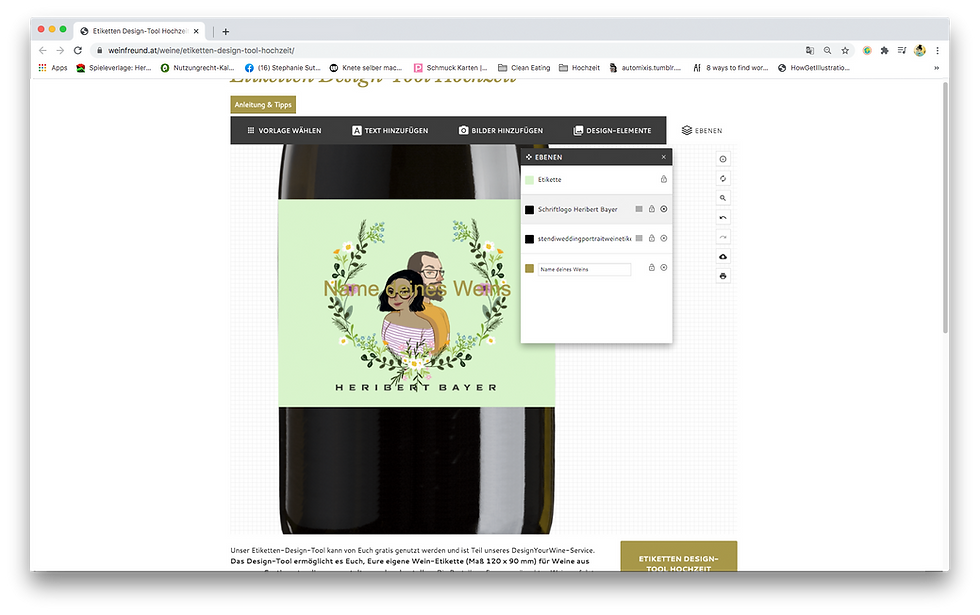Select the Etiketten Design-Tool Hochzeit browser tab
Screen dimensions: 980x615
[x=139, y=31]
